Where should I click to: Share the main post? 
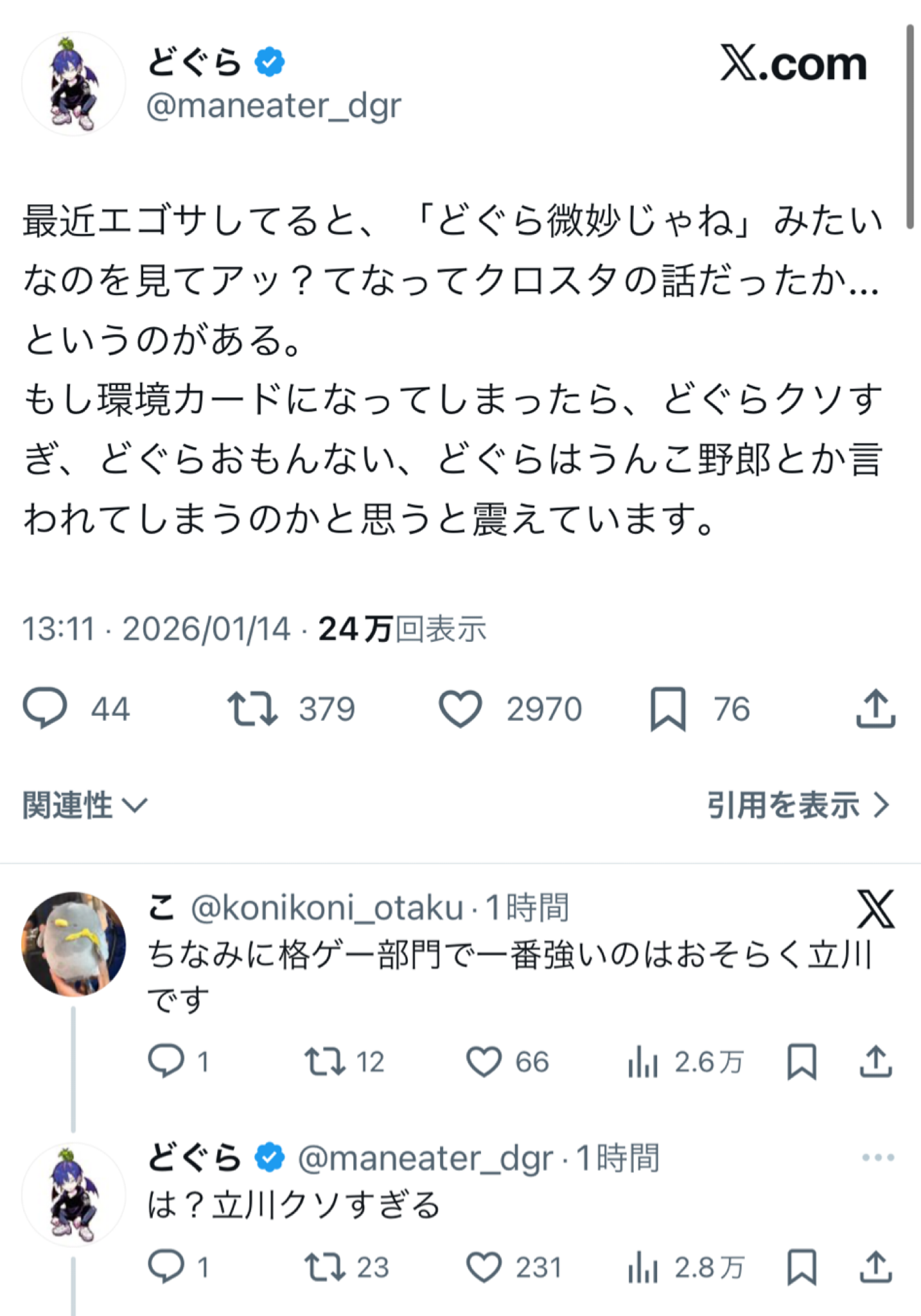(x=875, y=708)
